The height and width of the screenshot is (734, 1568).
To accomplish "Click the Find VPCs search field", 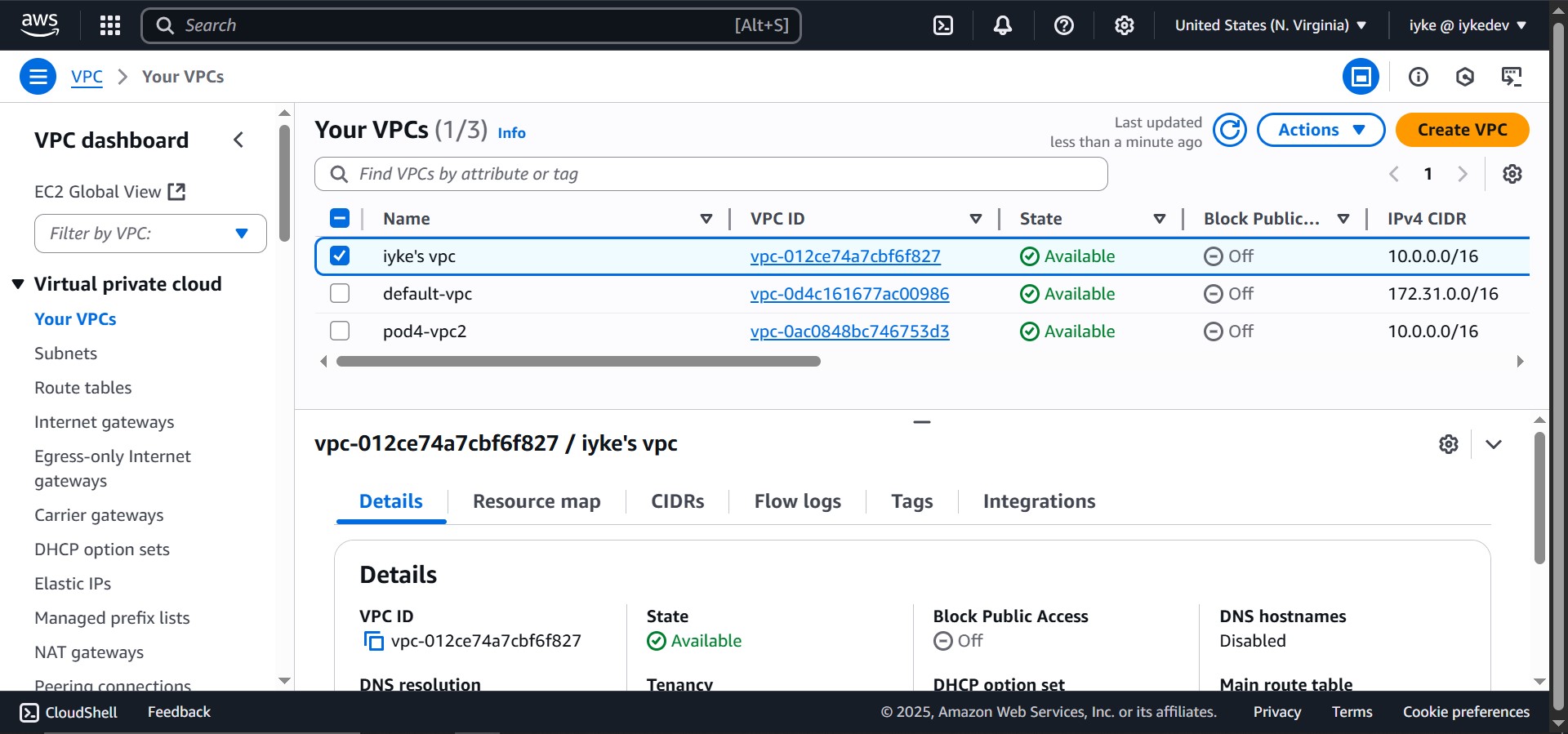I will [x=710, y=174].
